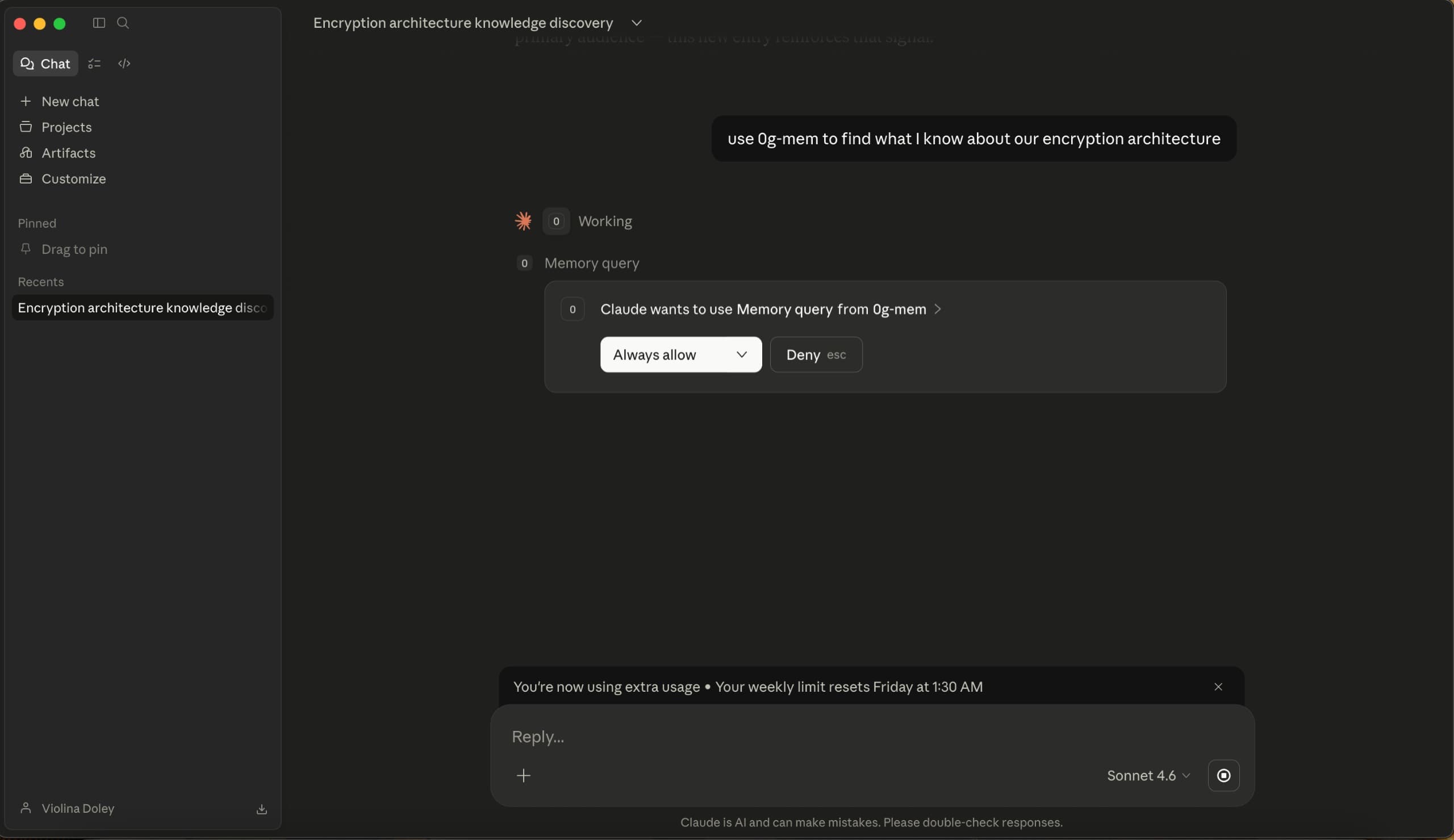Choose Always allow for Memory query
The width and height of the screenshot is (1454, 840).
coord(681,355)
